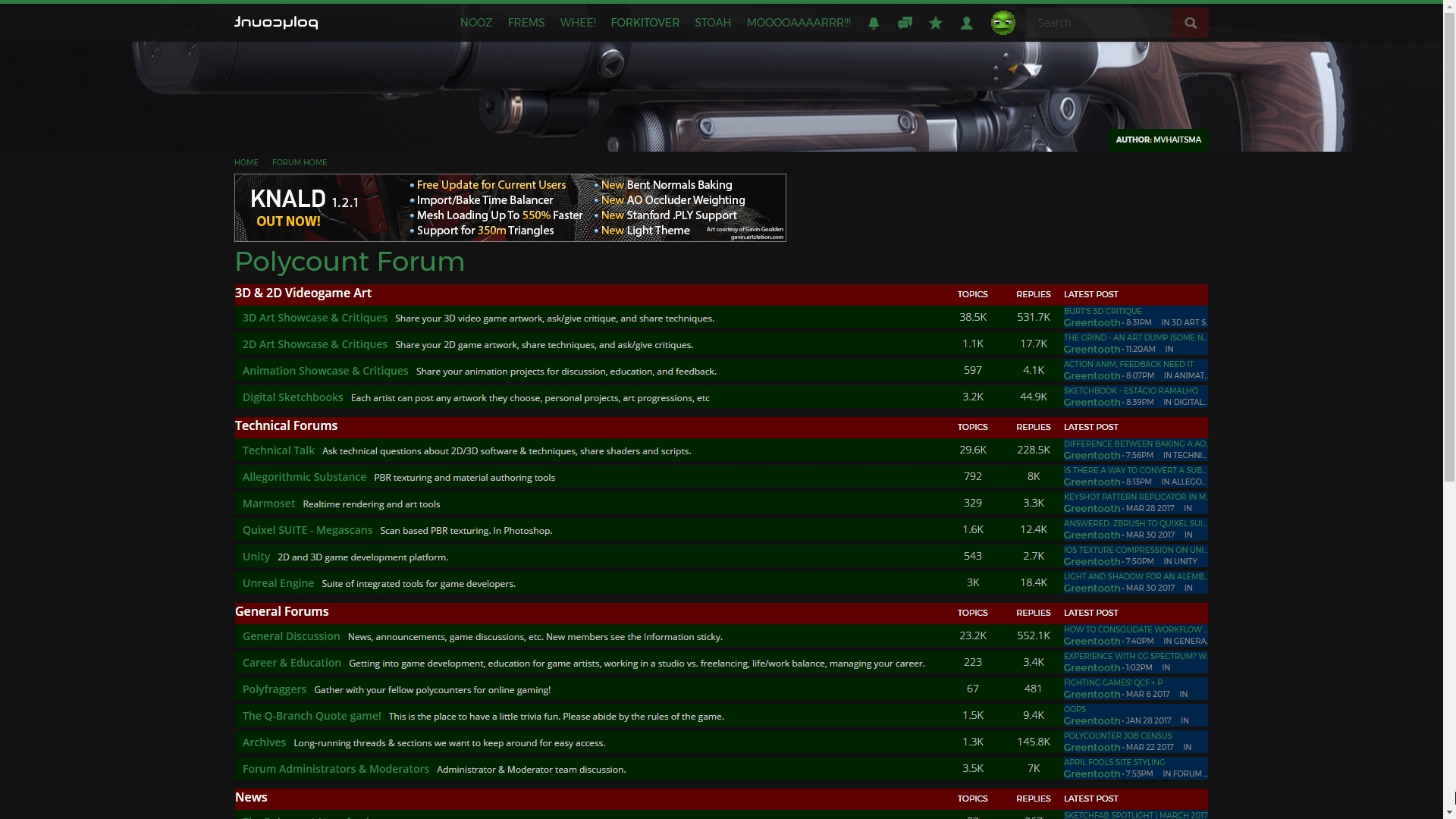Open The Q-Branch Quote game! forum
This screenshot has height=819, width=1456.
pyautogui.click(x=312, y=716)
